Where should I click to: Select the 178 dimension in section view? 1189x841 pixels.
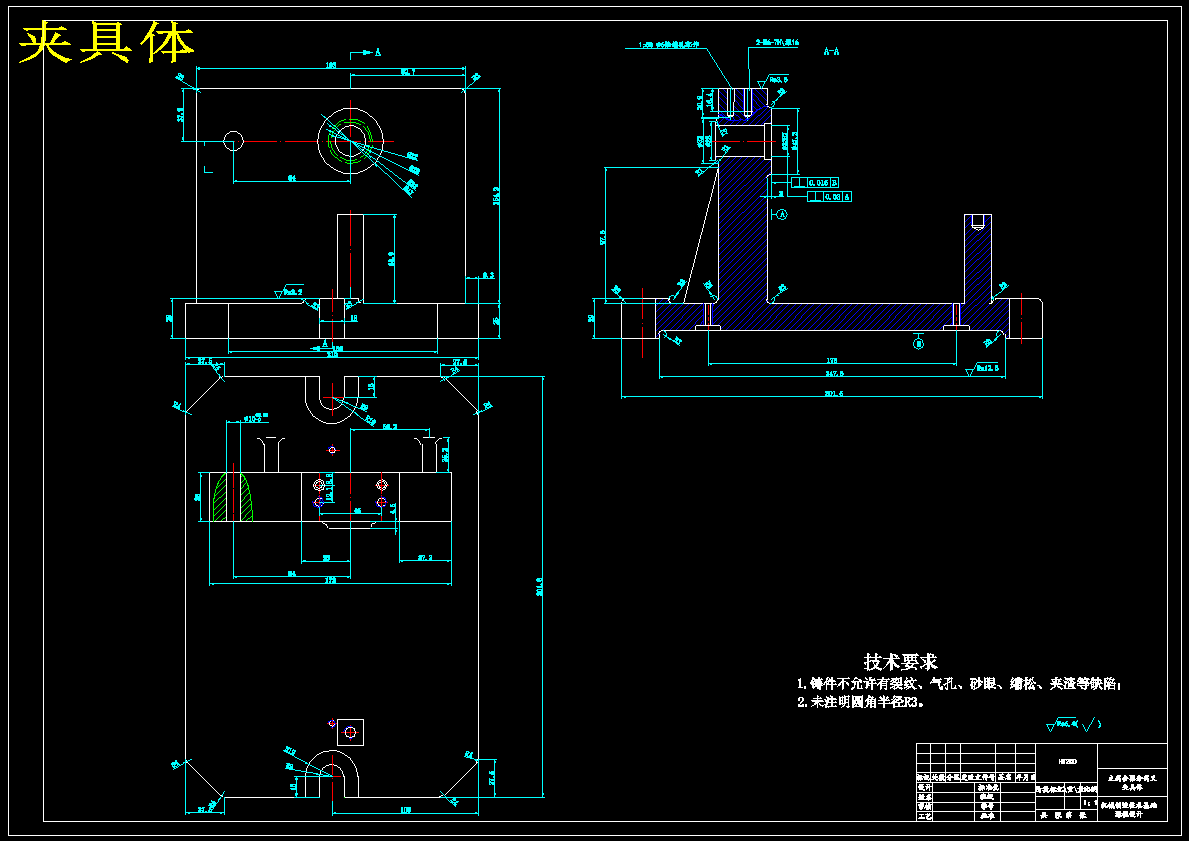click(831, 360)
